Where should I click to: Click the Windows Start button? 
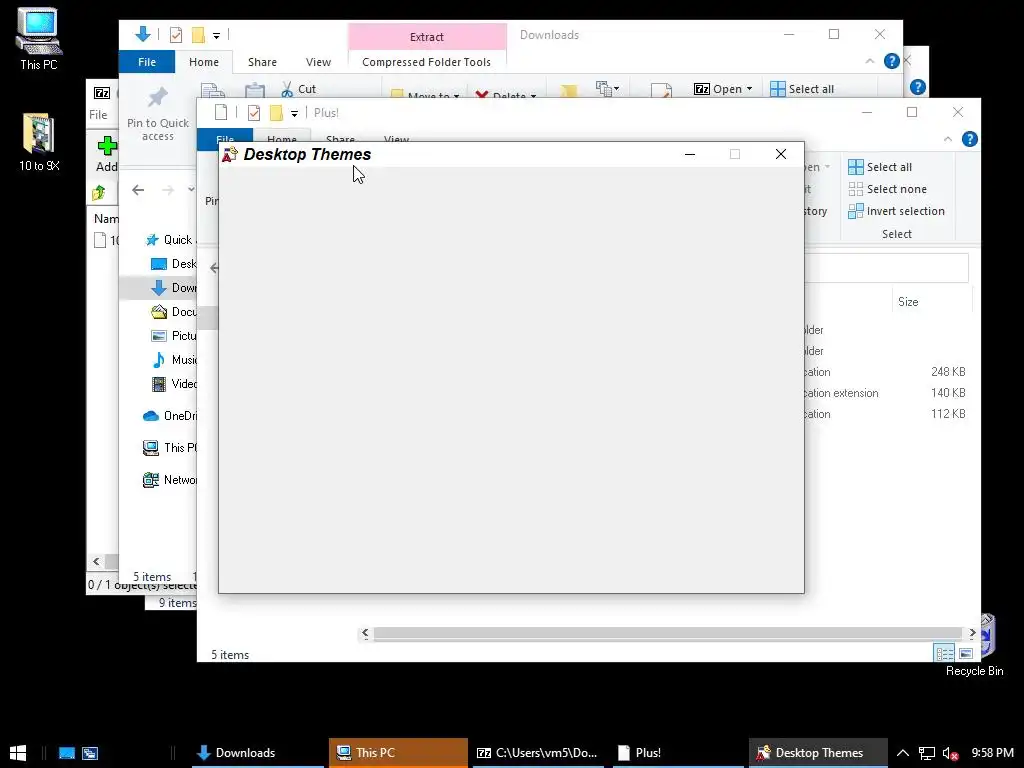tap(18, 753)
